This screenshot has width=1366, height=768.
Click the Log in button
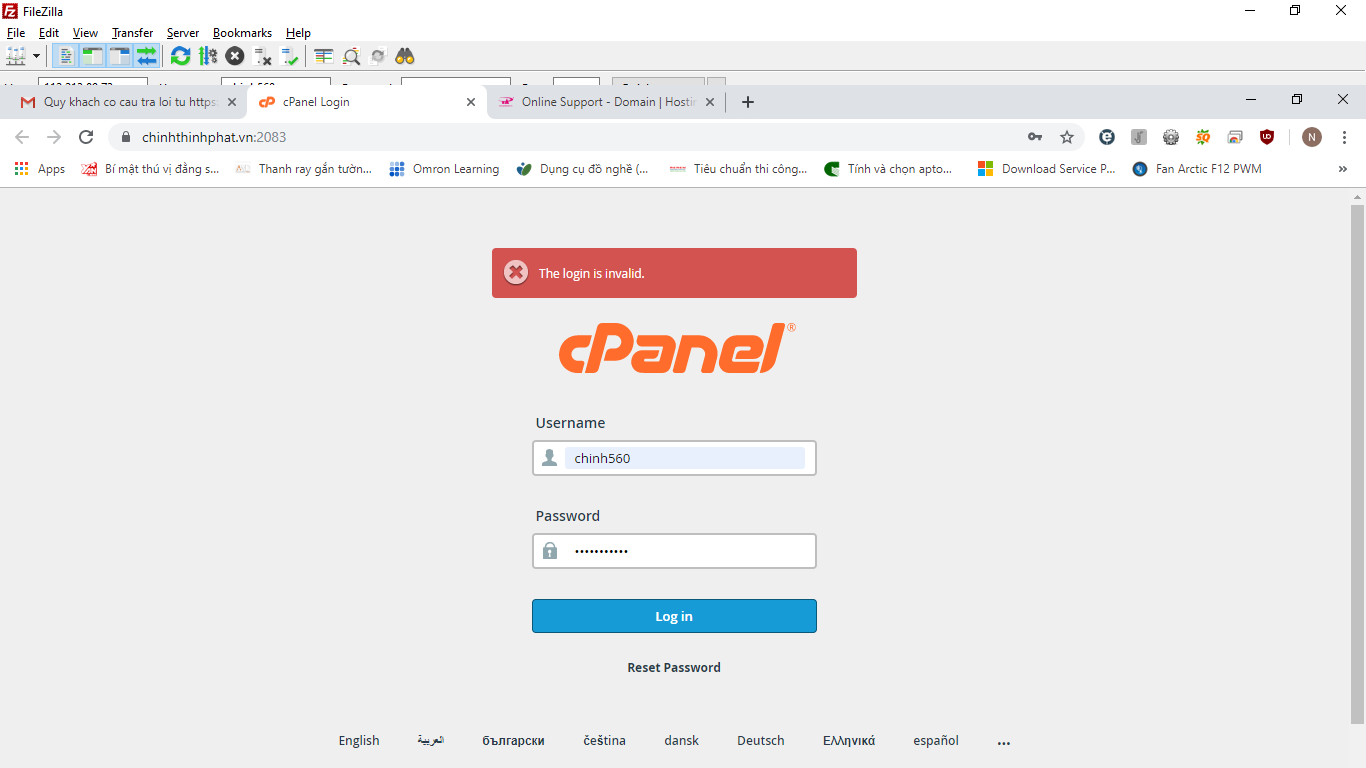click(x=674, y=616)
